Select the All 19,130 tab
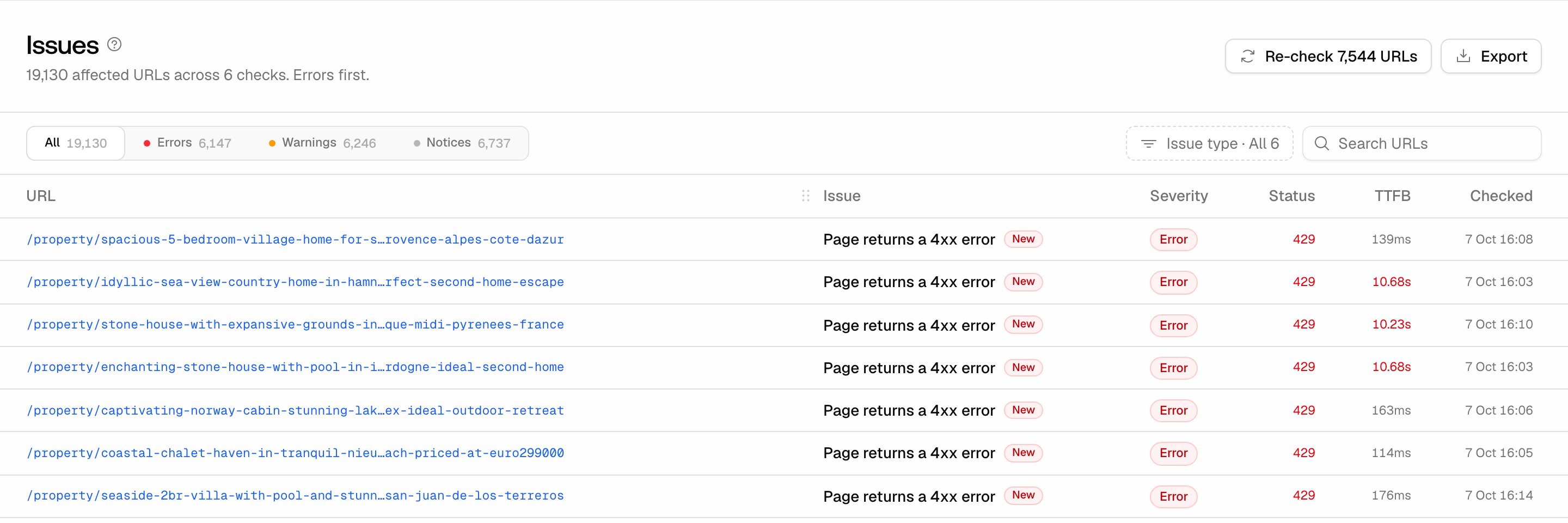This screenshot has width=1568, height=523. click(x=76, y=143)
